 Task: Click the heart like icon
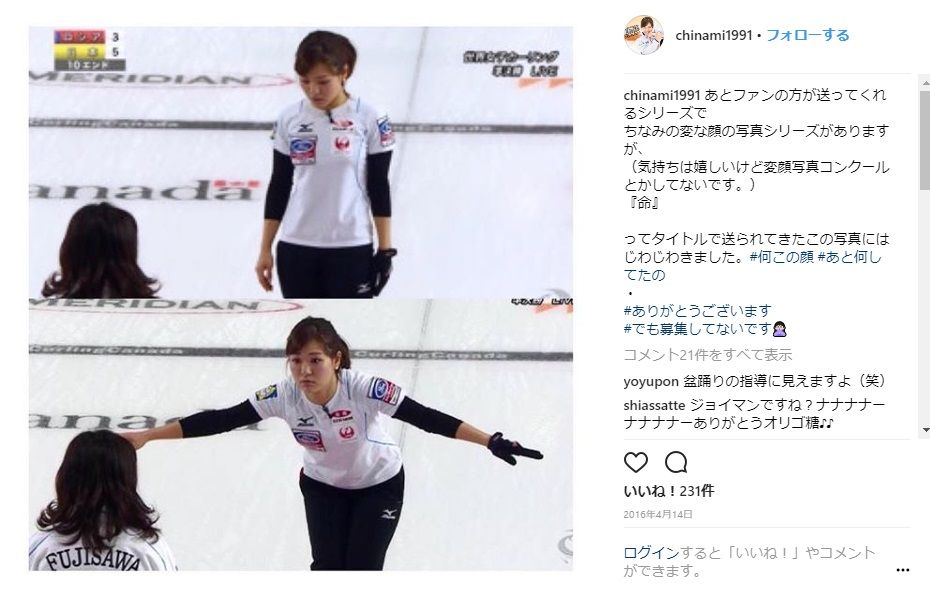[x=636, y=462]
